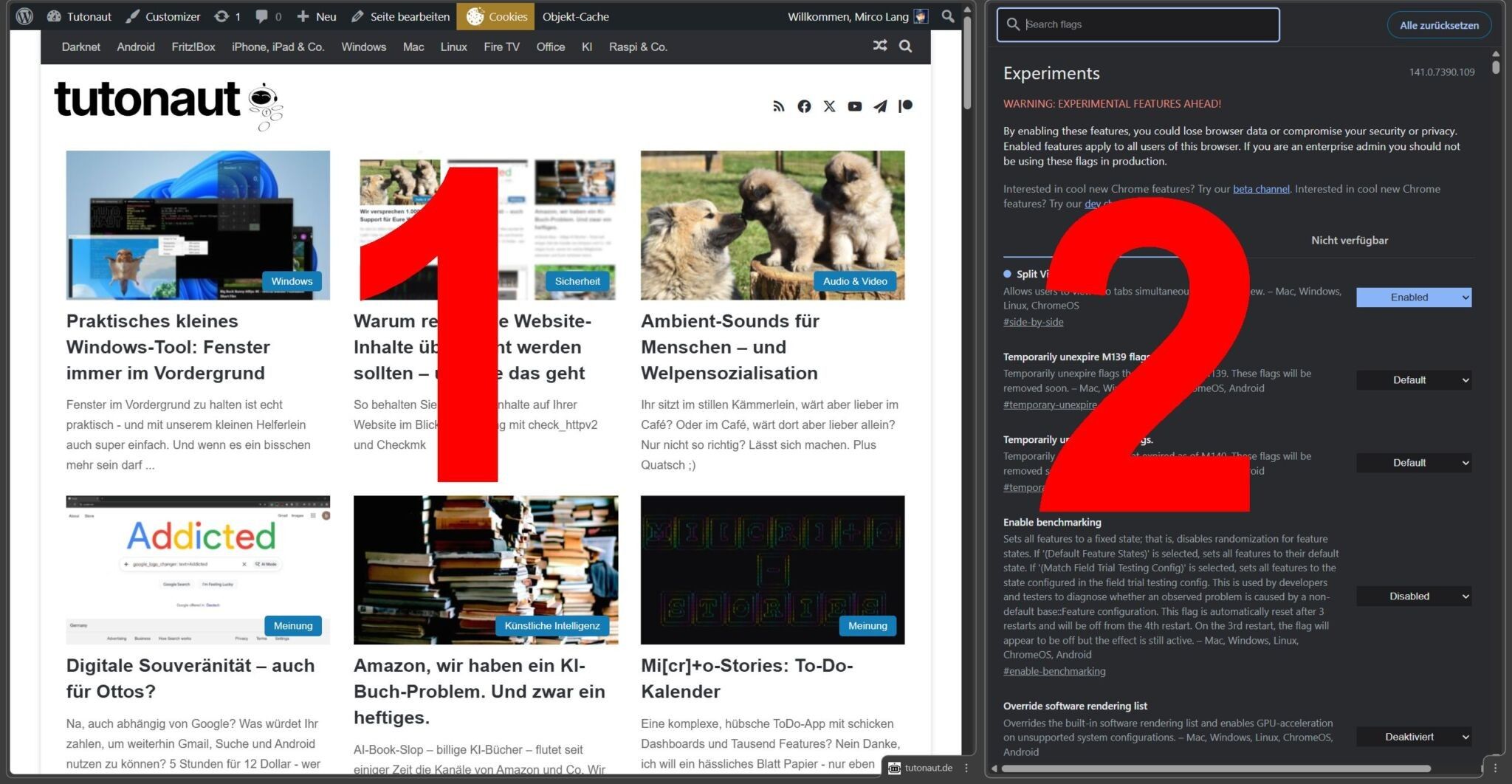
Task: Open the Fritz!Box menu category
Action: pos(193,47)
